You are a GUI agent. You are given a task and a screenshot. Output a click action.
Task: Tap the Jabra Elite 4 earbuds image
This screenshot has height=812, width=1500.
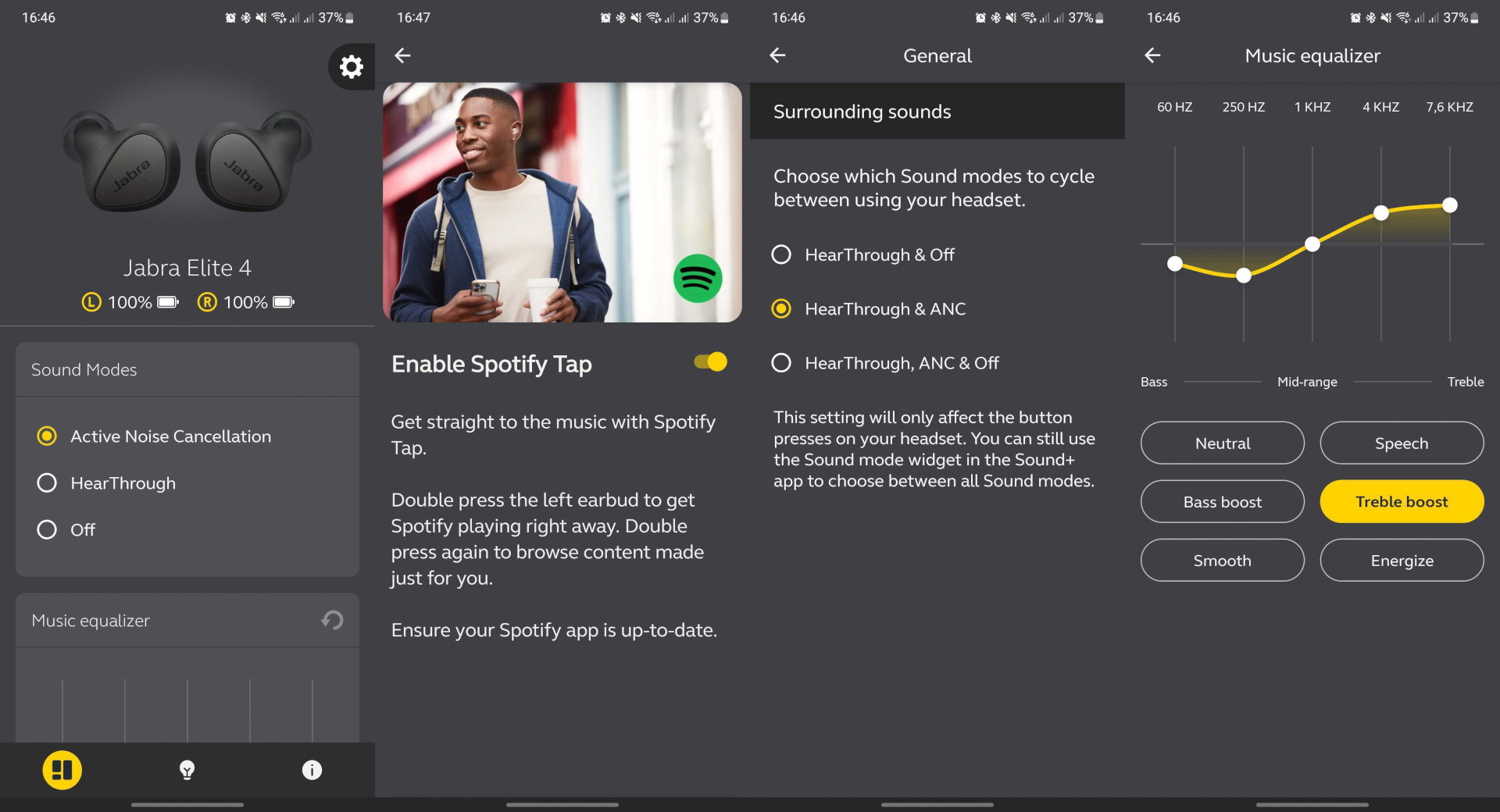click(x=187, y=162)
